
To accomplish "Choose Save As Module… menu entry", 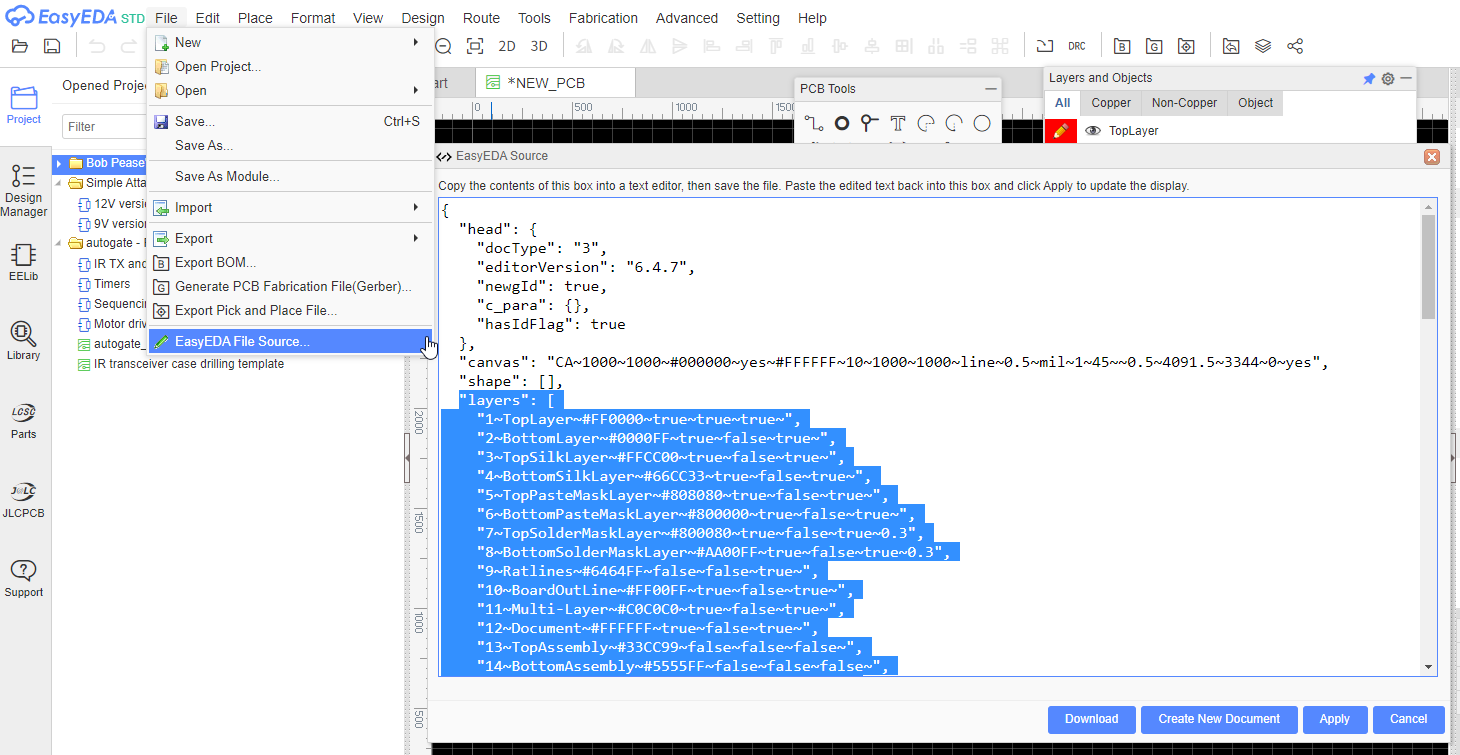I will click(x=290, y=176).
